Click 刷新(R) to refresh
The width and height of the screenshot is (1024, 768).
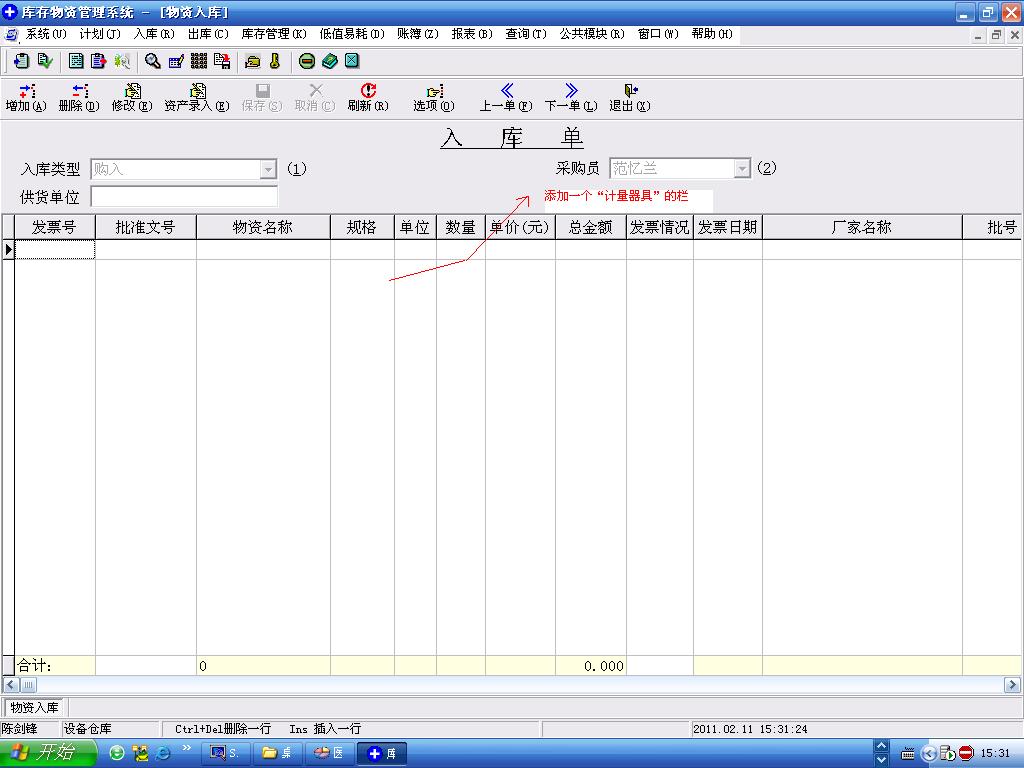pyautogui.click(x=368, y=97)
